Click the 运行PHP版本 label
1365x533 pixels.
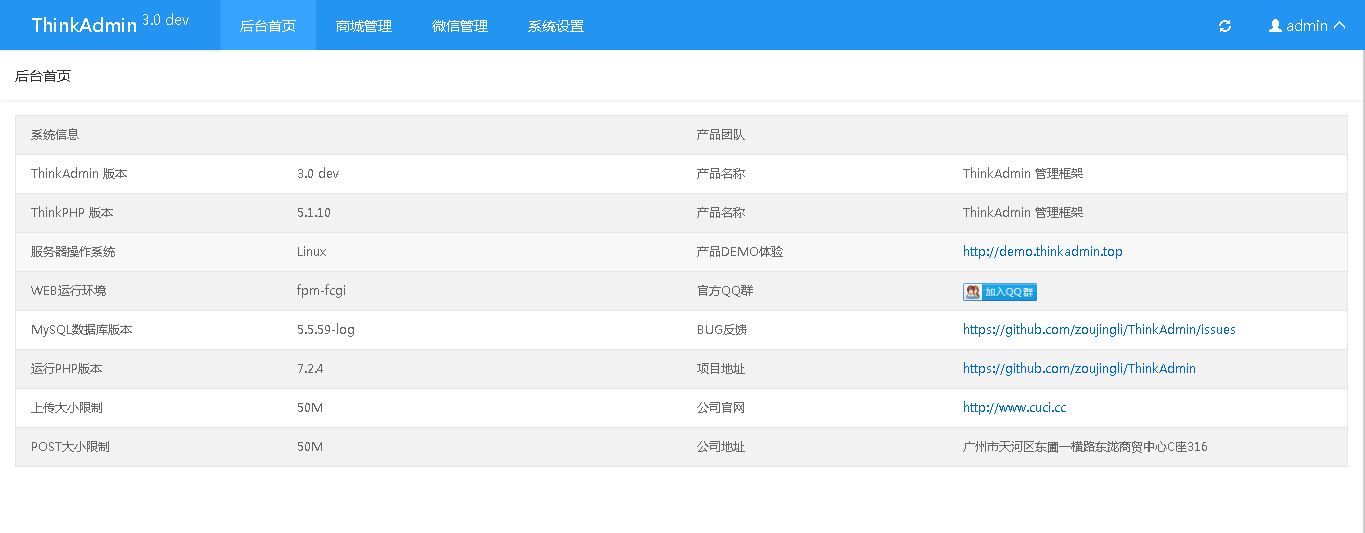tap(66, 369)
